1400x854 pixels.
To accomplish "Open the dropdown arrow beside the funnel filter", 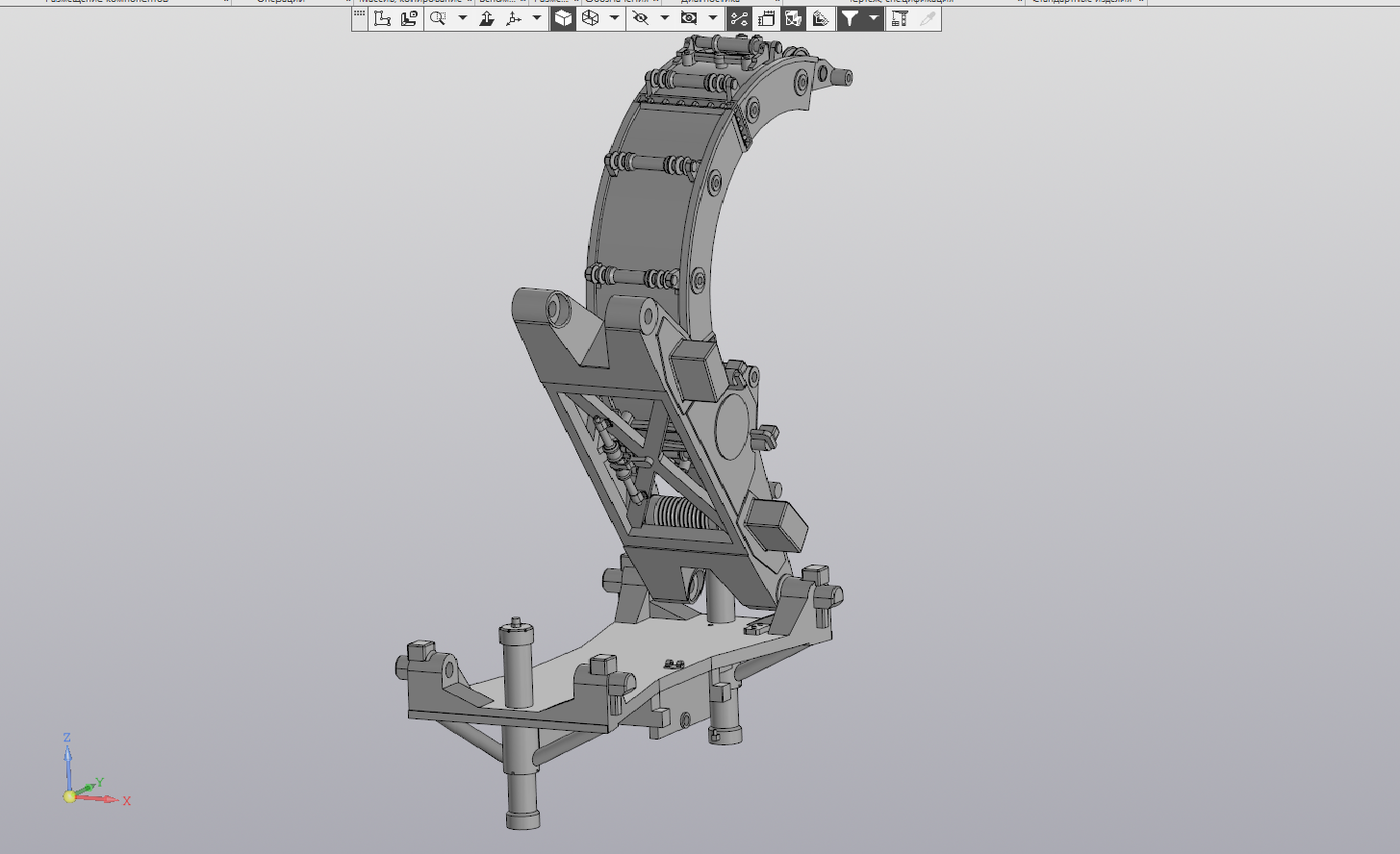I will point(874,18).
